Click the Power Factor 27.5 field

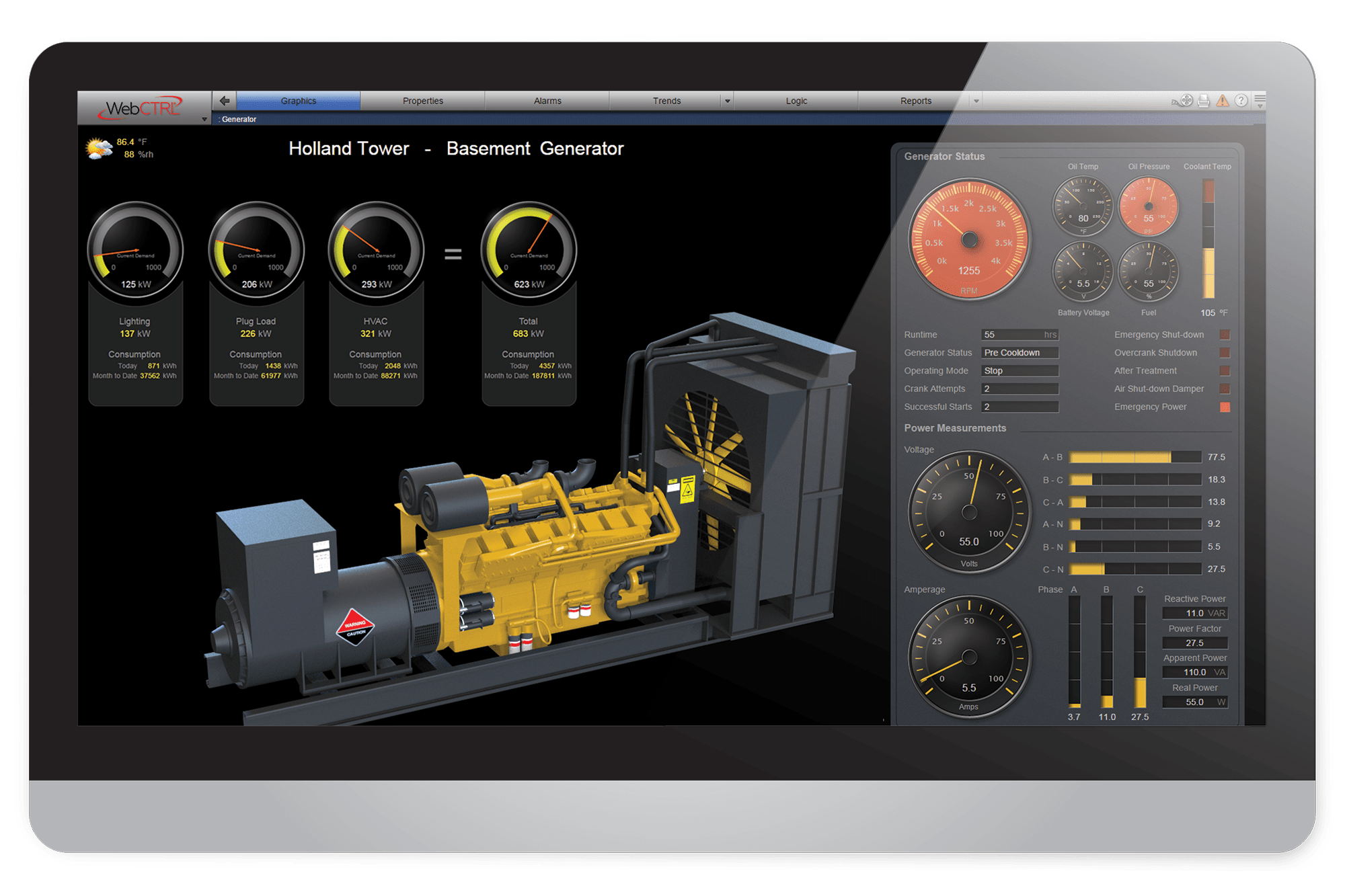pyautogui.click(x=1195, y=643)
